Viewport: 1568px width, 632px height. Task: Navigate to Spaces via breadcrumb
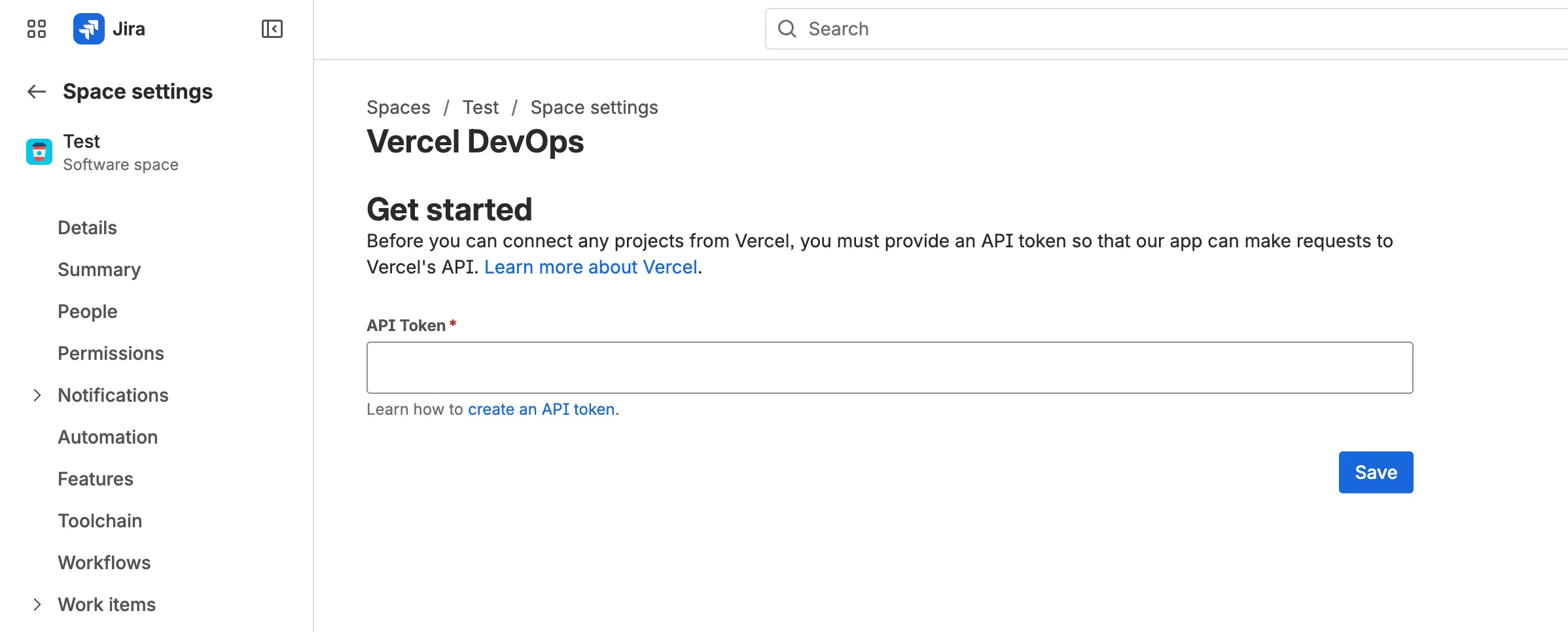(x=398, y=107)
